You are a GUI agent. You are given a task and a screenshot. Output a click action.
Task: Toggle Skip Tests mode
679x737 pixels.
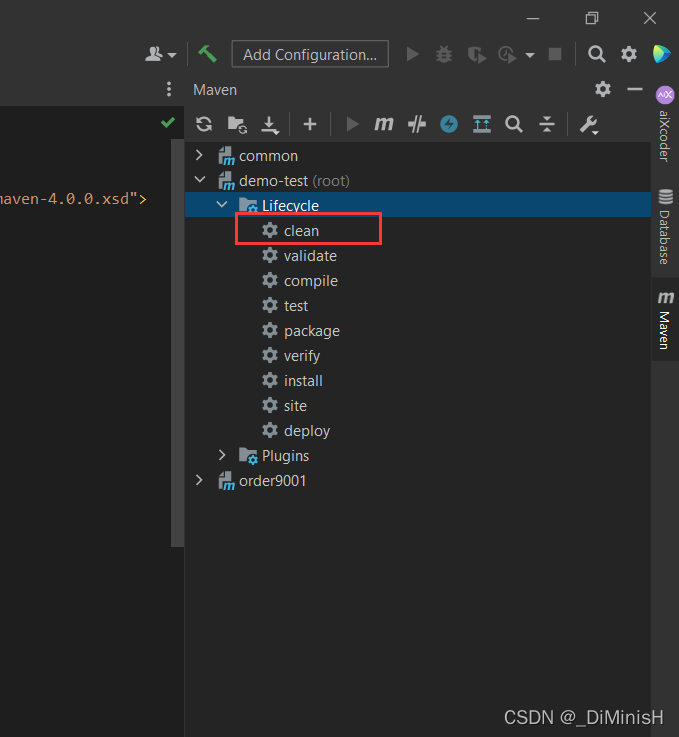pyautogui.click(x=417, y=124)
